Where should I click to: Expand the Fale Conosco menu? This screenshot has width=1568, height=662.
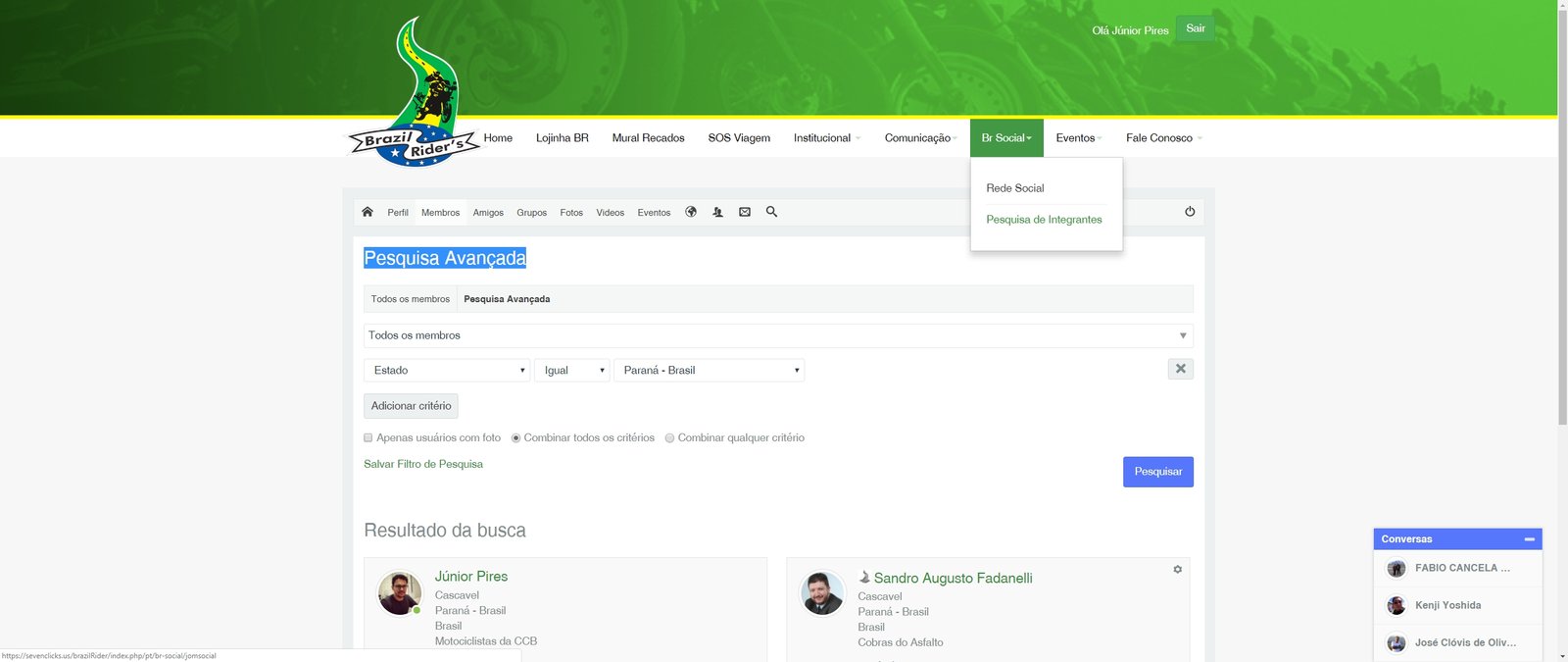[x=1163, y=138]
